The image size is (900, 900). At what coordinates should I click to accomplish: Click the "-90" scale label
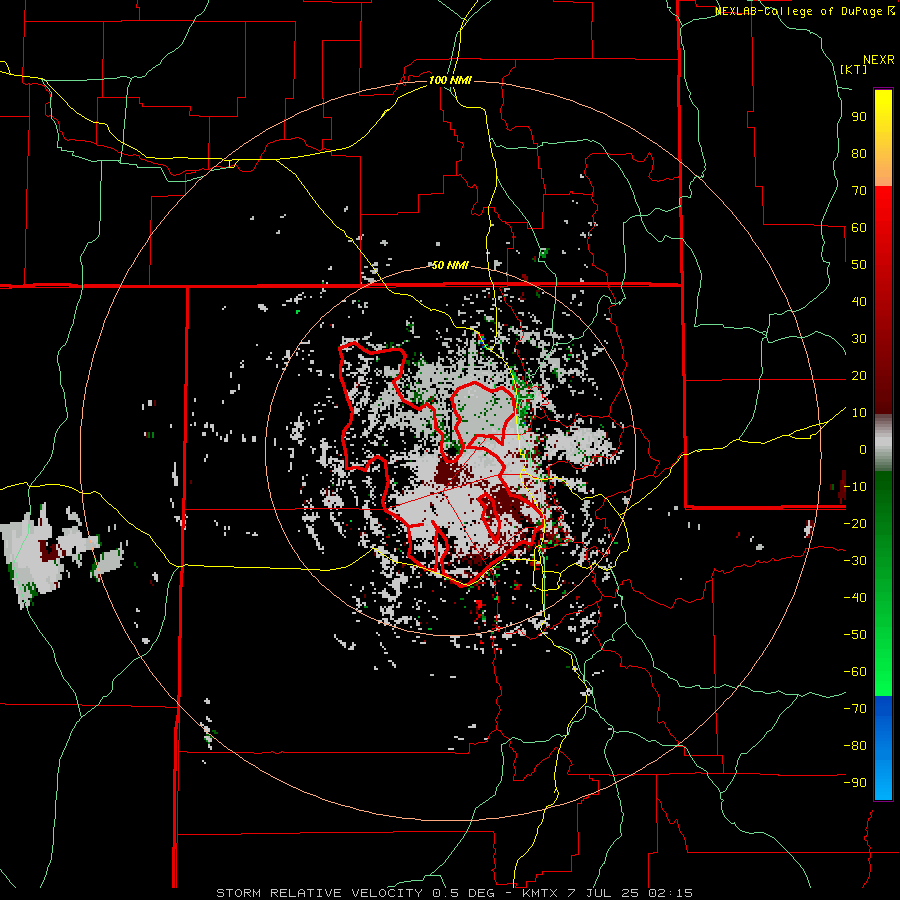tap(855, 783)
